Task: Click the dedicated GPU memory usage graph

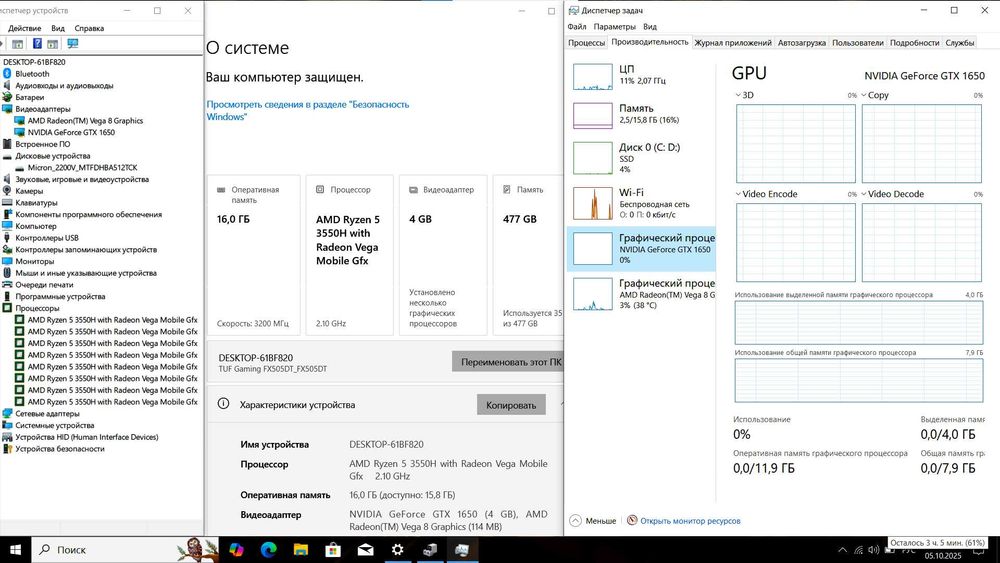Action: tap(858, 323)
